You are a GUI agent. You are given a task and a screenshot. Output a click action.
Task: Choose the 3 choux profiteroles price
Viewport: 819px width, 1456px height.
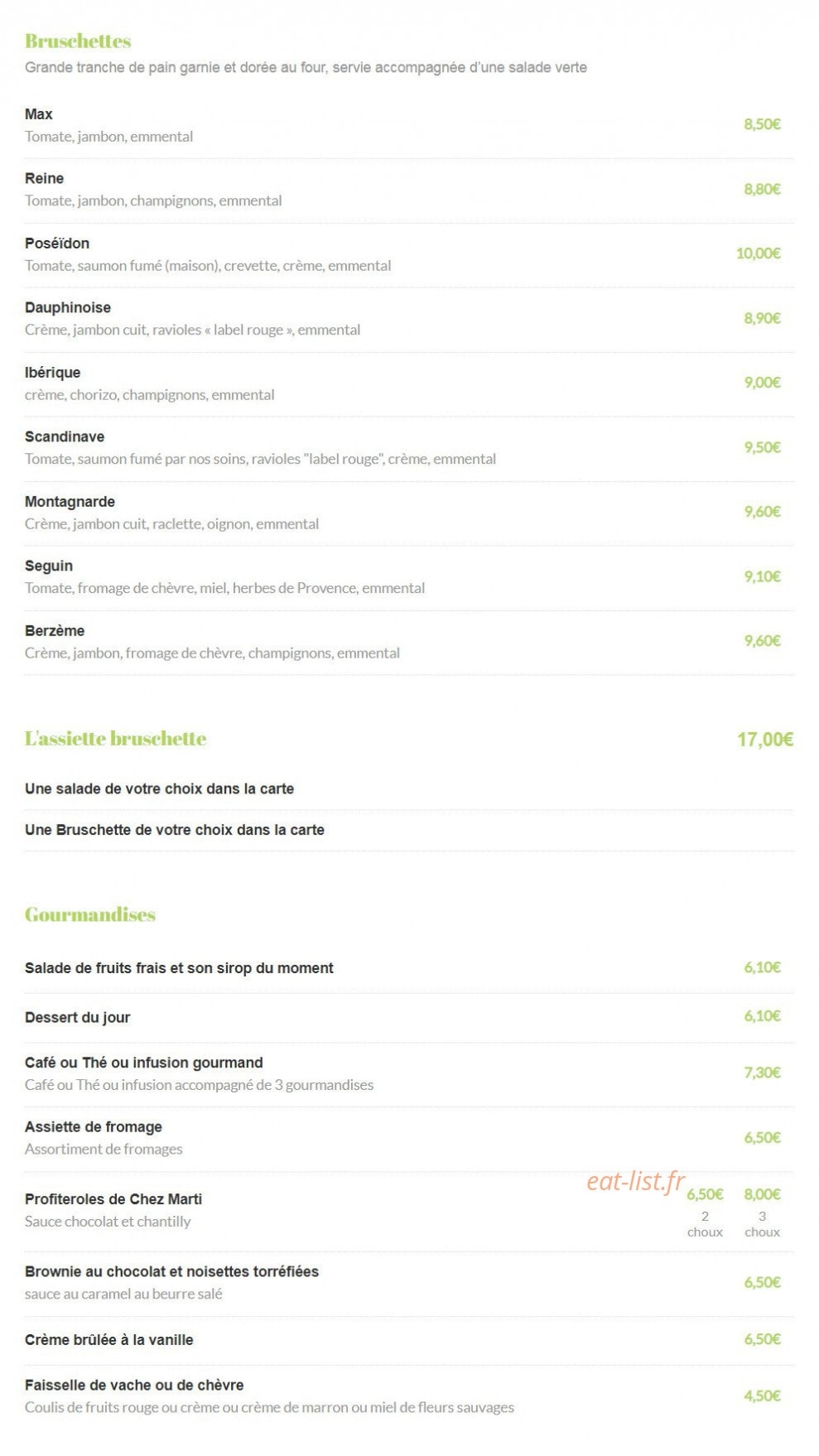pyautogui.click(x=763, y=1194)
